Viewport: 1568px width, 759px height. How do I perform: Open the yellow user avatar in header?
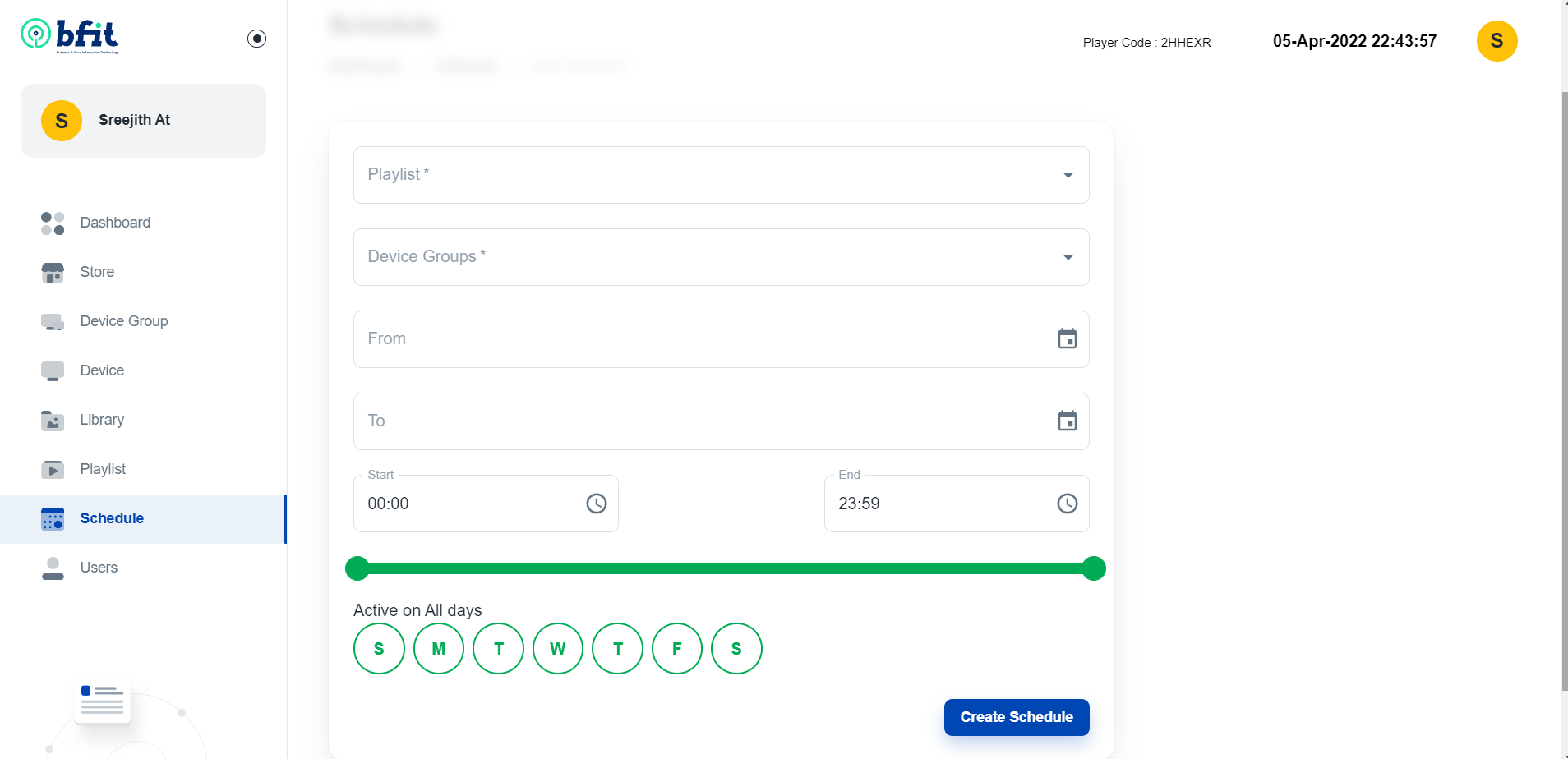(1496, 41)
